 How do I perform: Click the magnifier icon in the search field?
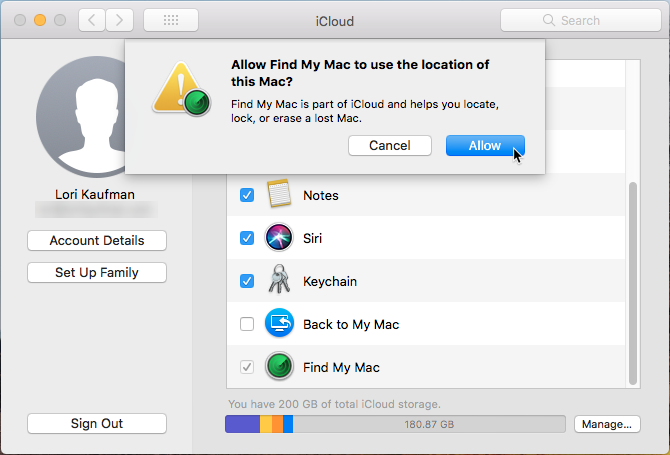click(x=549, y=20)
